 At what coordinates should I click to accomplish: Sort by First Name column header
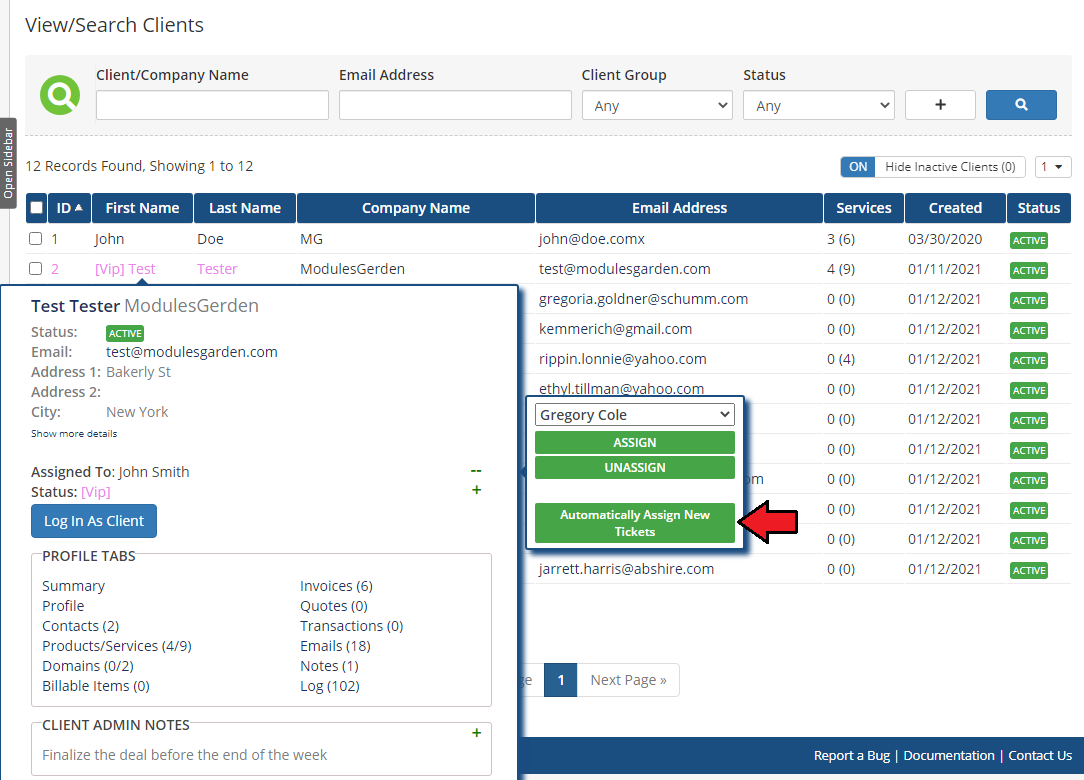(142, 208)
